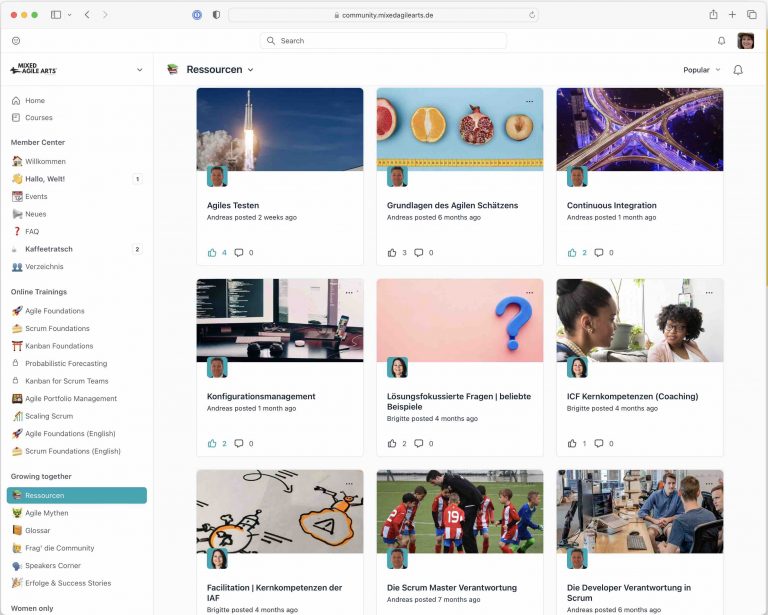Open comments on Agiles Testen
This screenshot has height=615, width=768.
(239, 253)
